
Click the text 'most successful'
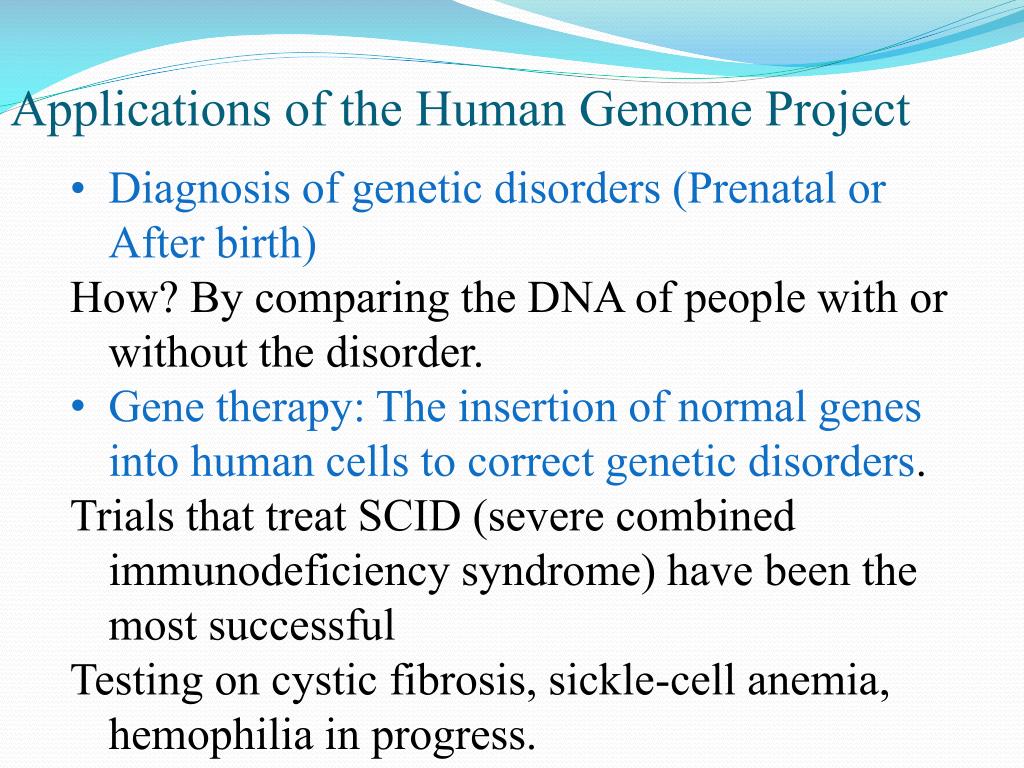251,625
